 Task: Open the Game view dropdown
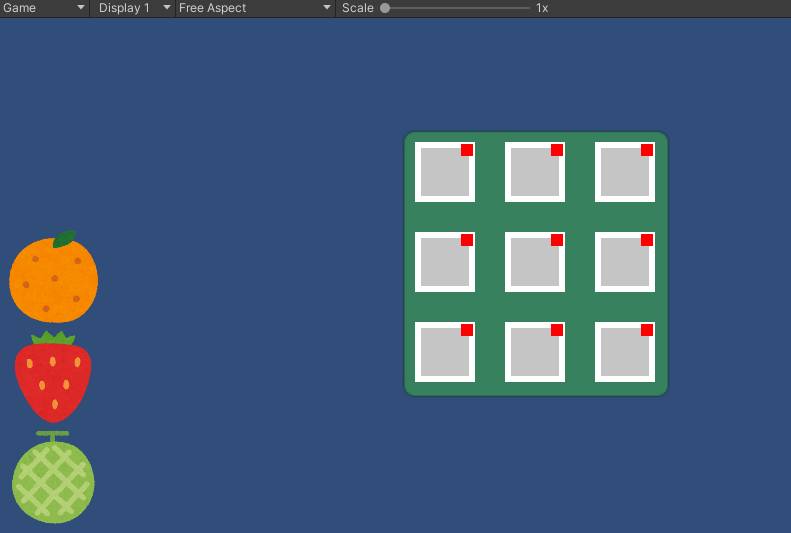[x=44, y=8]
